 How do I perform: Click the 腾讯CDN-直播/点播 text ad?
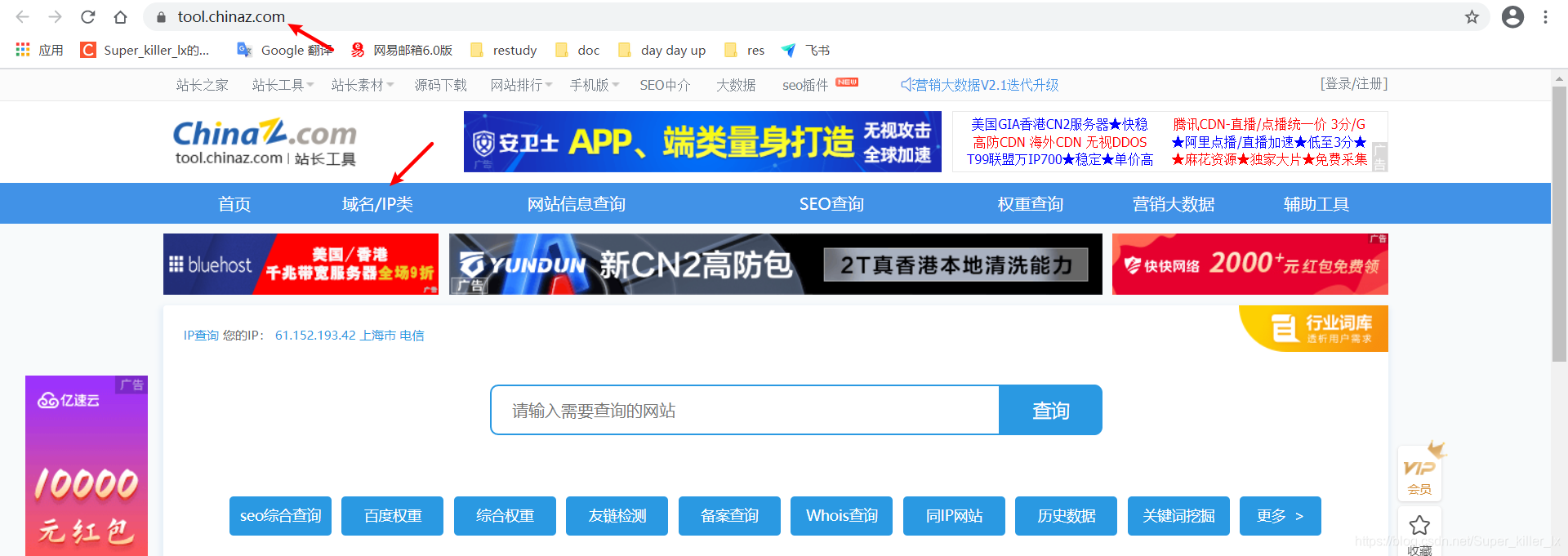pyautogui.click(x=1268, y=124)
